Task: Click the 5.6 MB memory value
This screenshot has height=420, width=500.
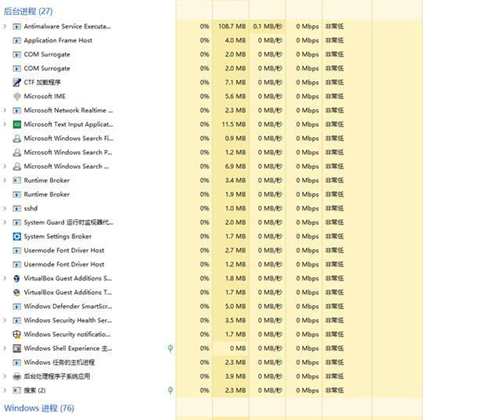Action: tap(235, 96)
